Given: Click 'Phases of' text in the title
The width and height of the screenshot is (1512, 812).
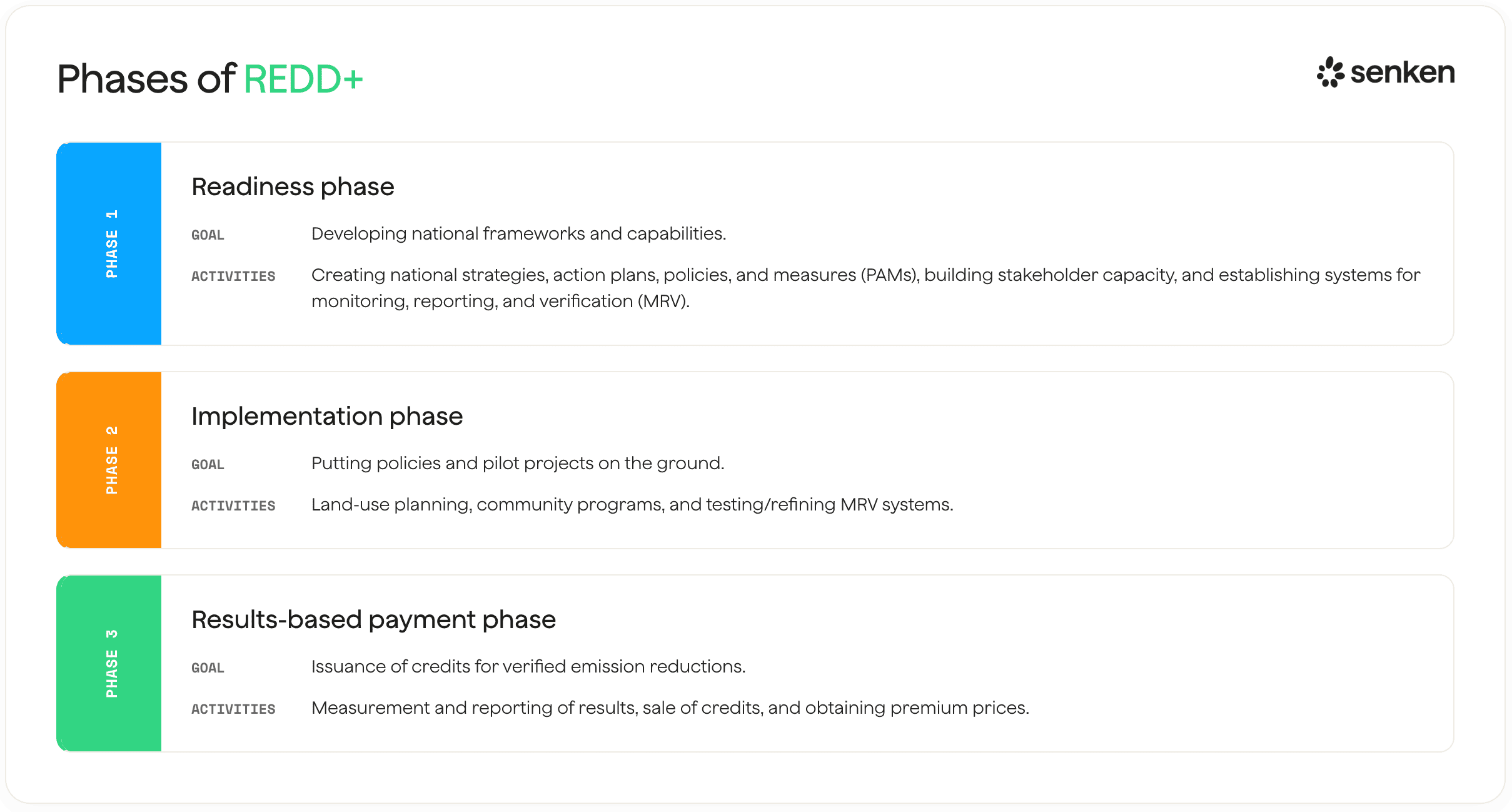Looking at the screenshot, I should point(146,79).
